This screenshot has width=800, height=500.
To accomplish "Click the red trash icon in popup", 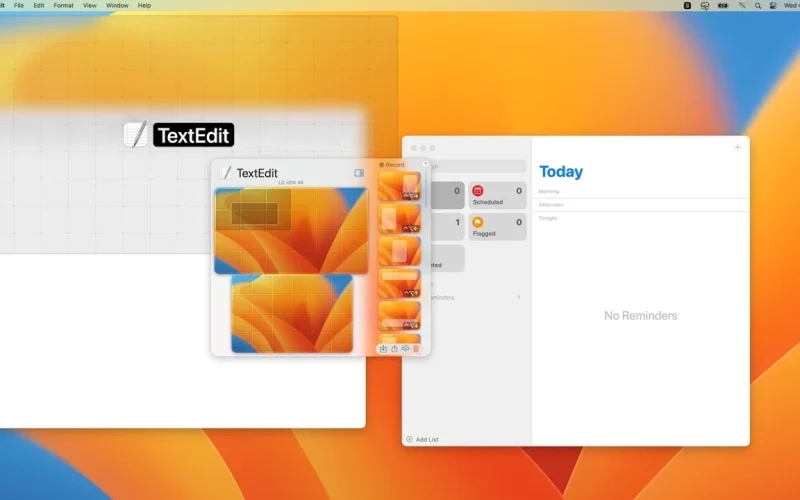I will 416,349.
